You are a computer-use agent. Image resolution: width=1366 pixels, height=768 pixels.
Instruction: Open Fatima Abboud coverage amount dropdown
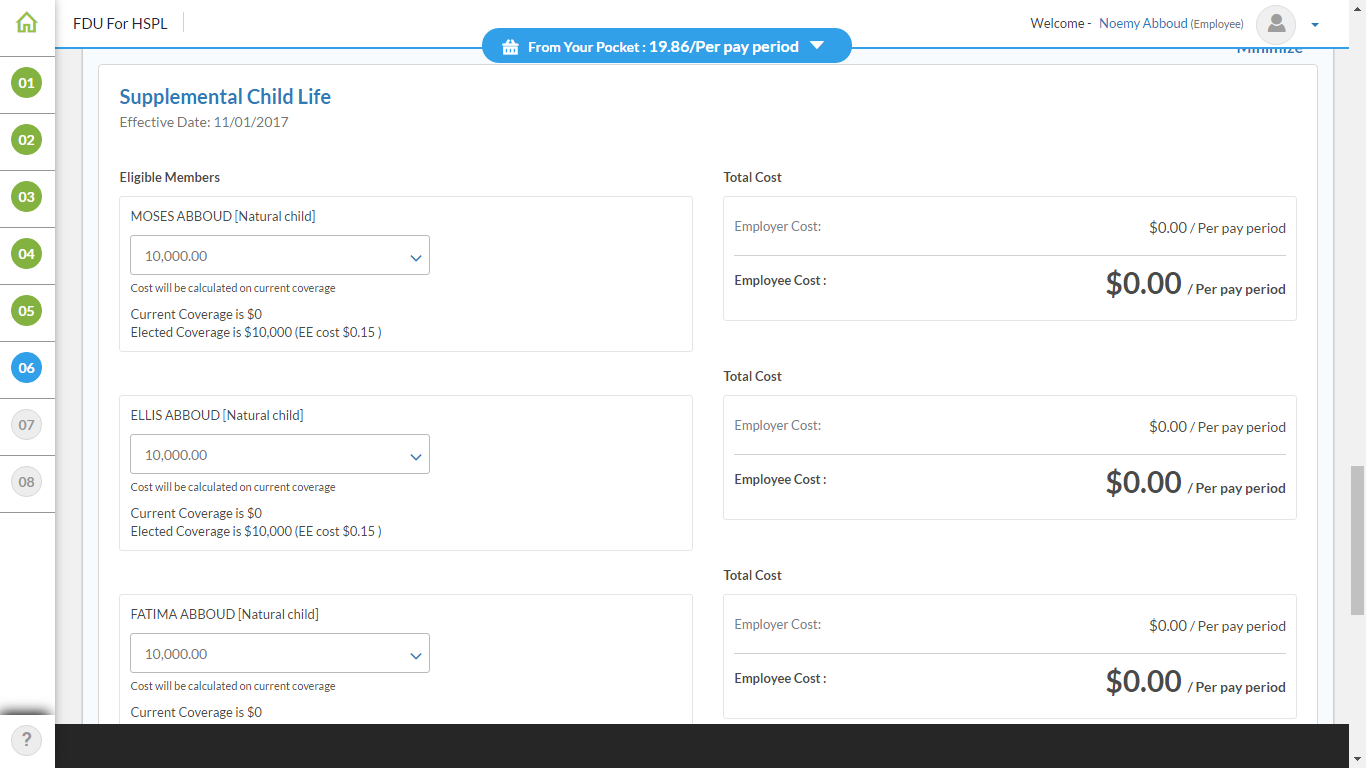[280, 653]
